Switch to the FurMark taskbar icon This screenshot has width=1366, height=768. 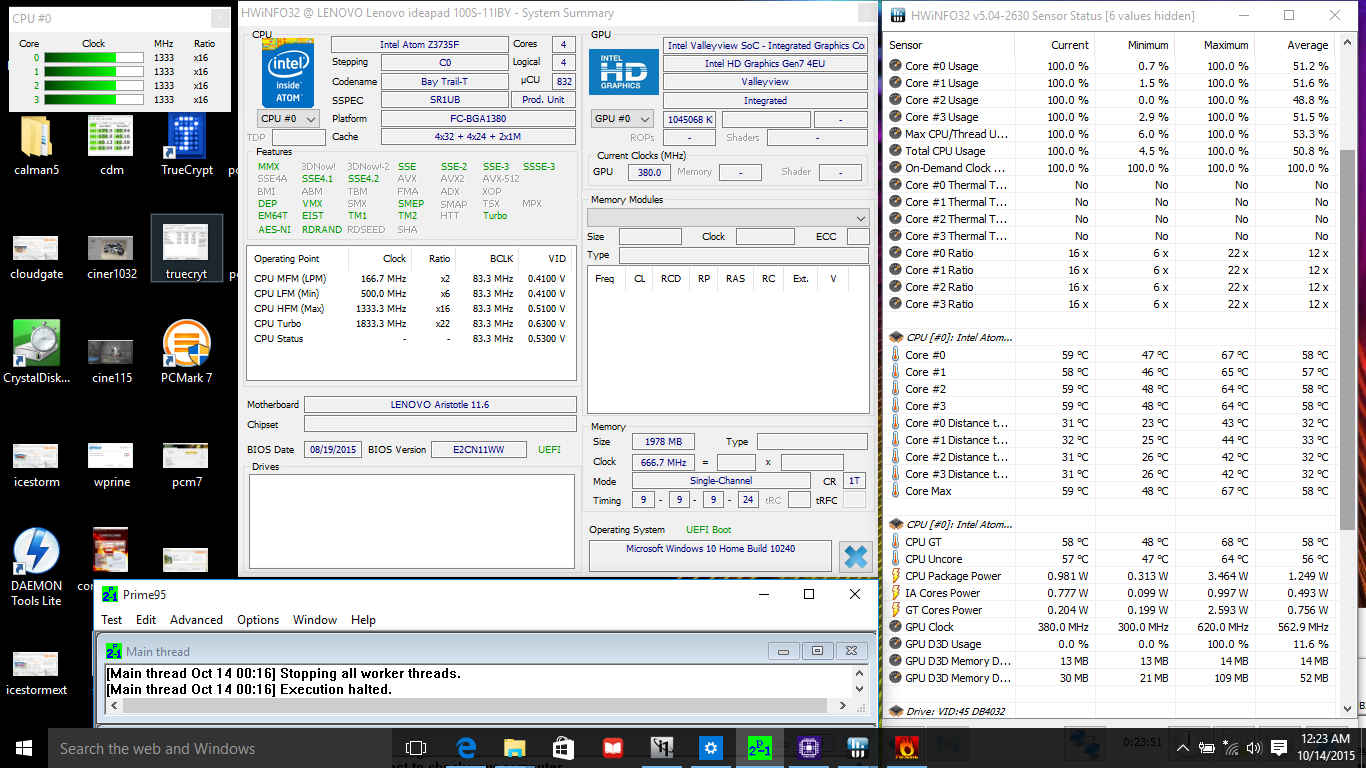[906, 747]
